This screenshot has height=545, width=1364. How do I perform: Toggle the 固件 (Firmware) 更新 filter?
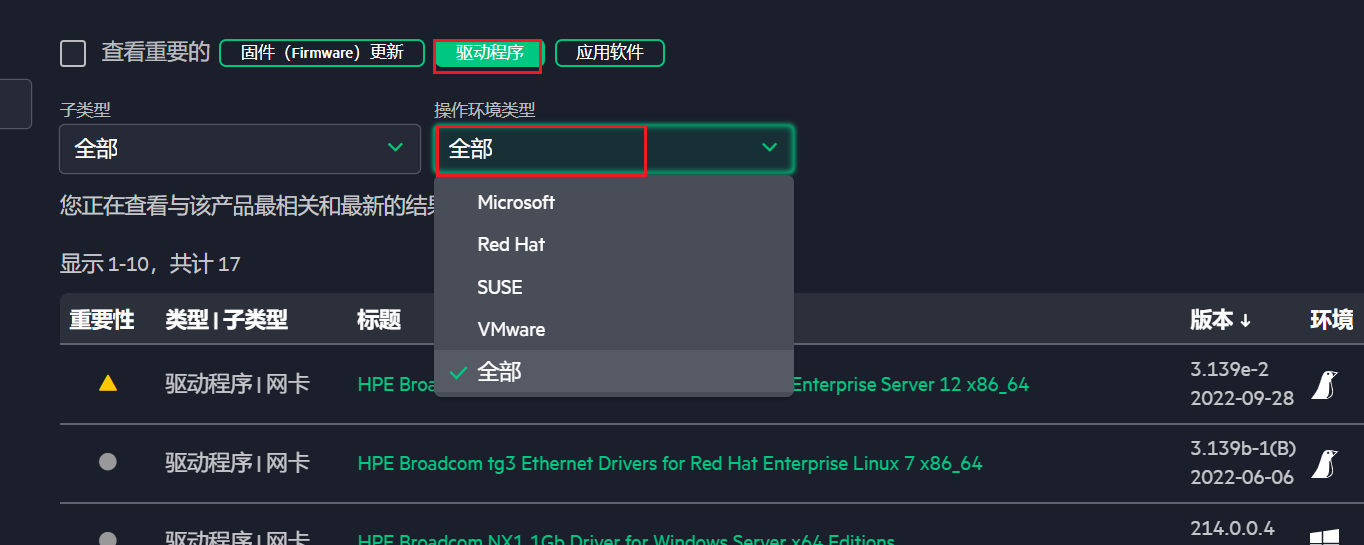(x=322, y=53)
